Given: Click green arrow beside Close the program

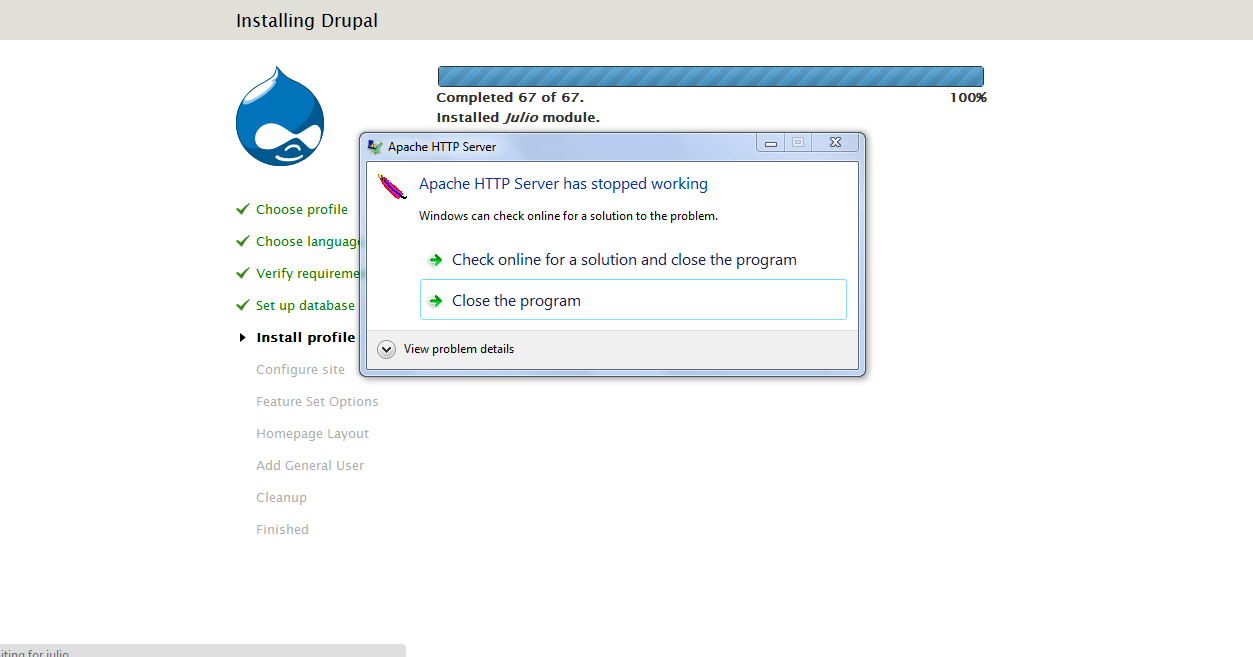Looking at the screenshot, I should click(x=435, y=301).
